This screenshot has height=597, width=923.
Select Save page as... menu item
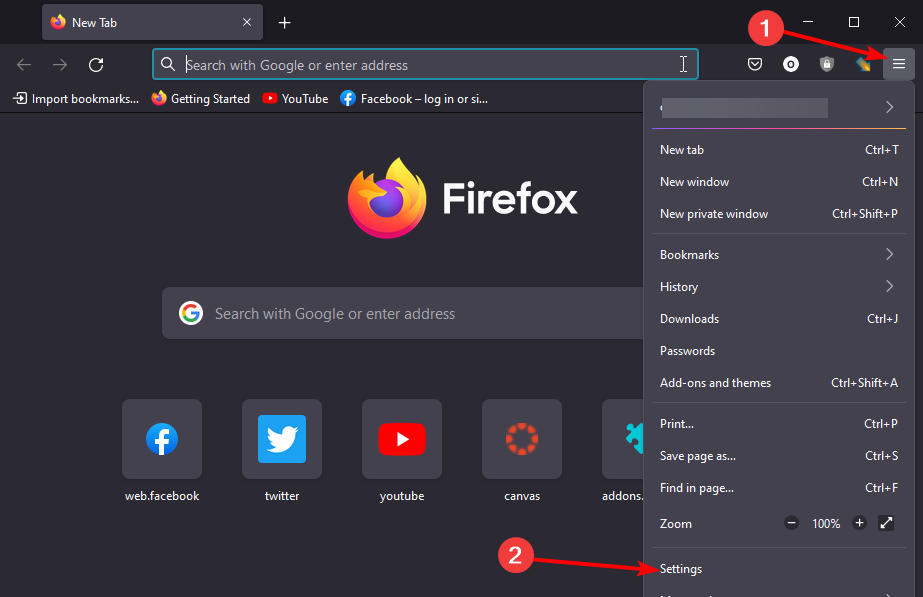coord(778,456)
